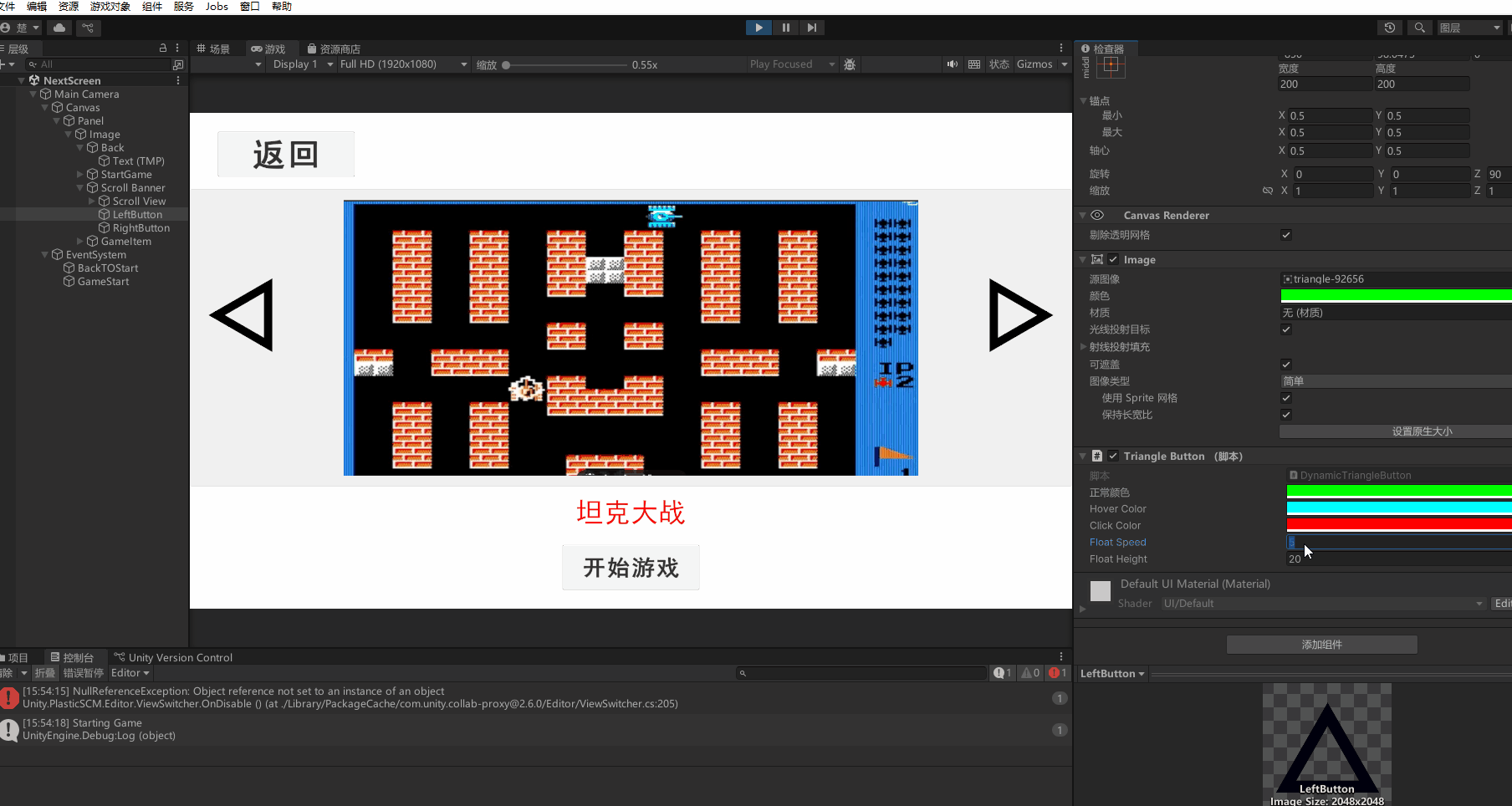The height and width of the screenshot is (806, 1512).
Task: Expand the GameItem node
Action: 80,242
